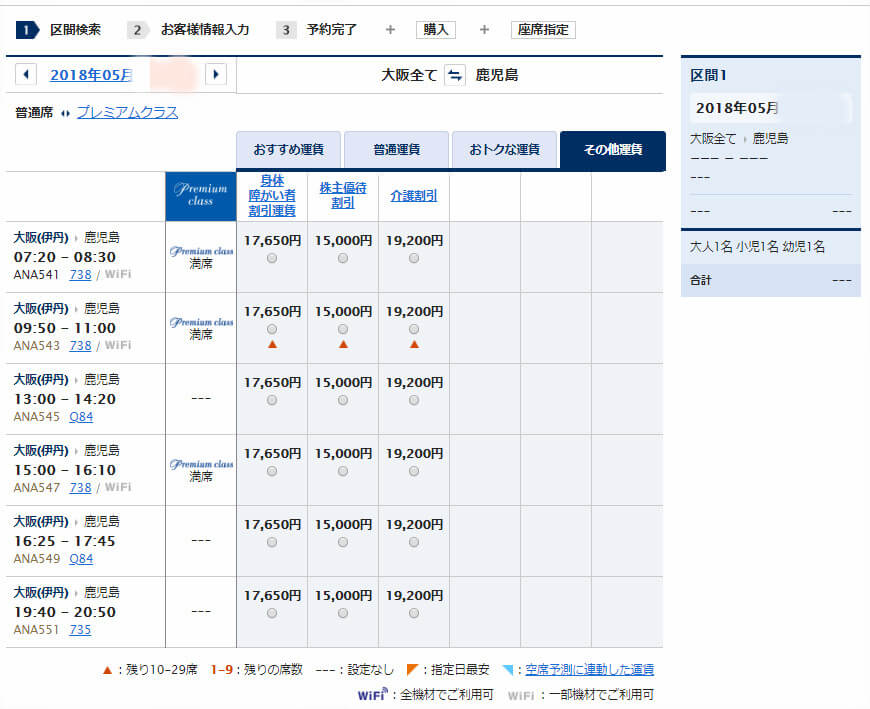Click 身体障がい者割引運賃 column header
Viewport: 870px width, 709px height.
click(x=272, y=195)
